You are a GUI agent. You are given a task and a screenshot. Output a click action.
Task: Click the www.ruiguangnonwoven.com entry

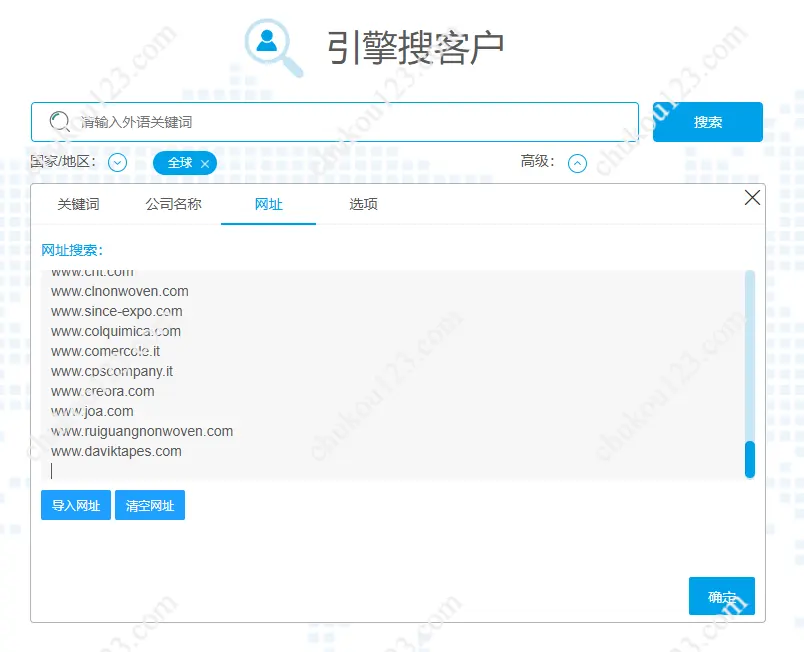point(142,431)
